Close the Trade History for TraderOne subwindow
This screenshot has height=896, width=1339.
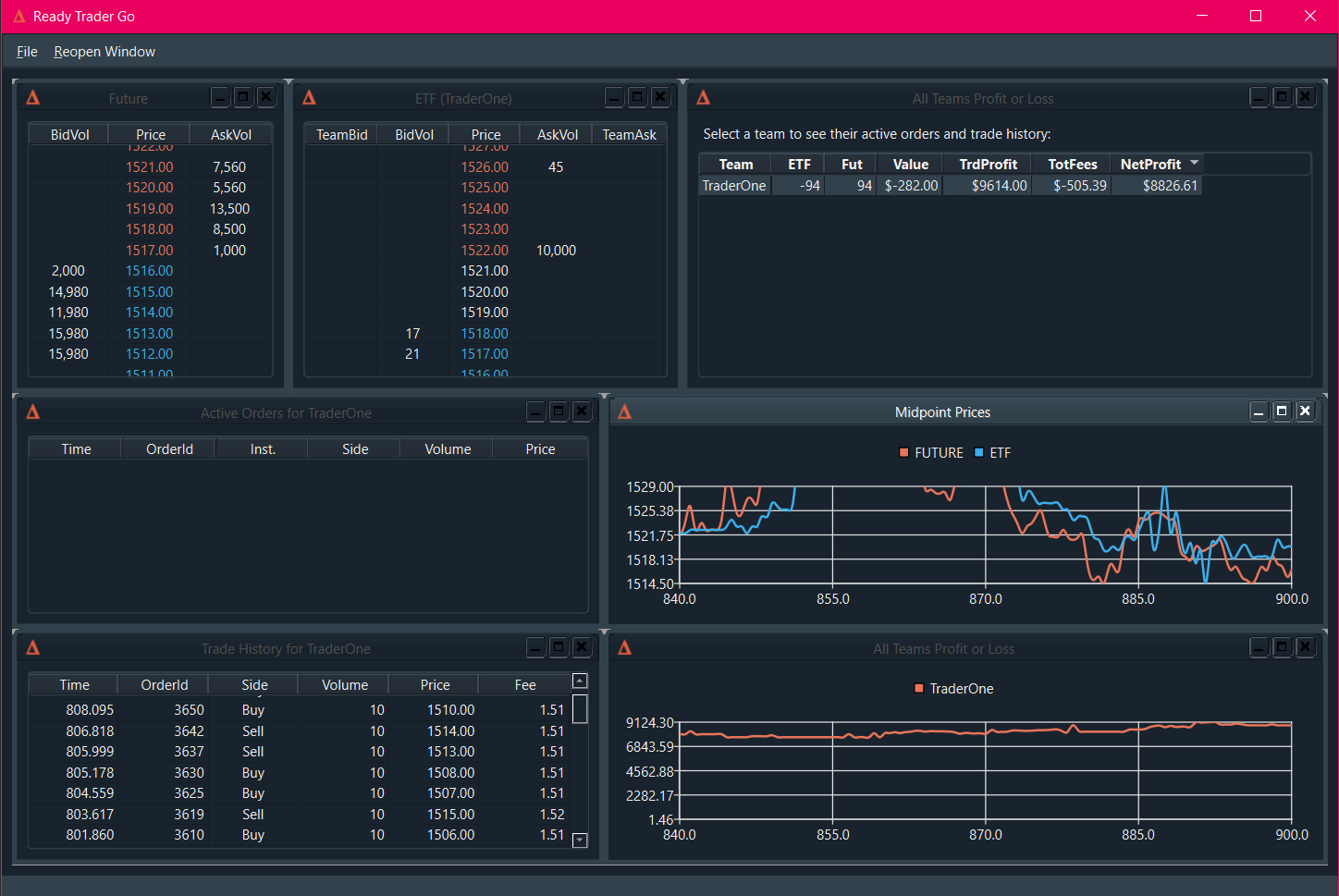click(x=582, y=648)
